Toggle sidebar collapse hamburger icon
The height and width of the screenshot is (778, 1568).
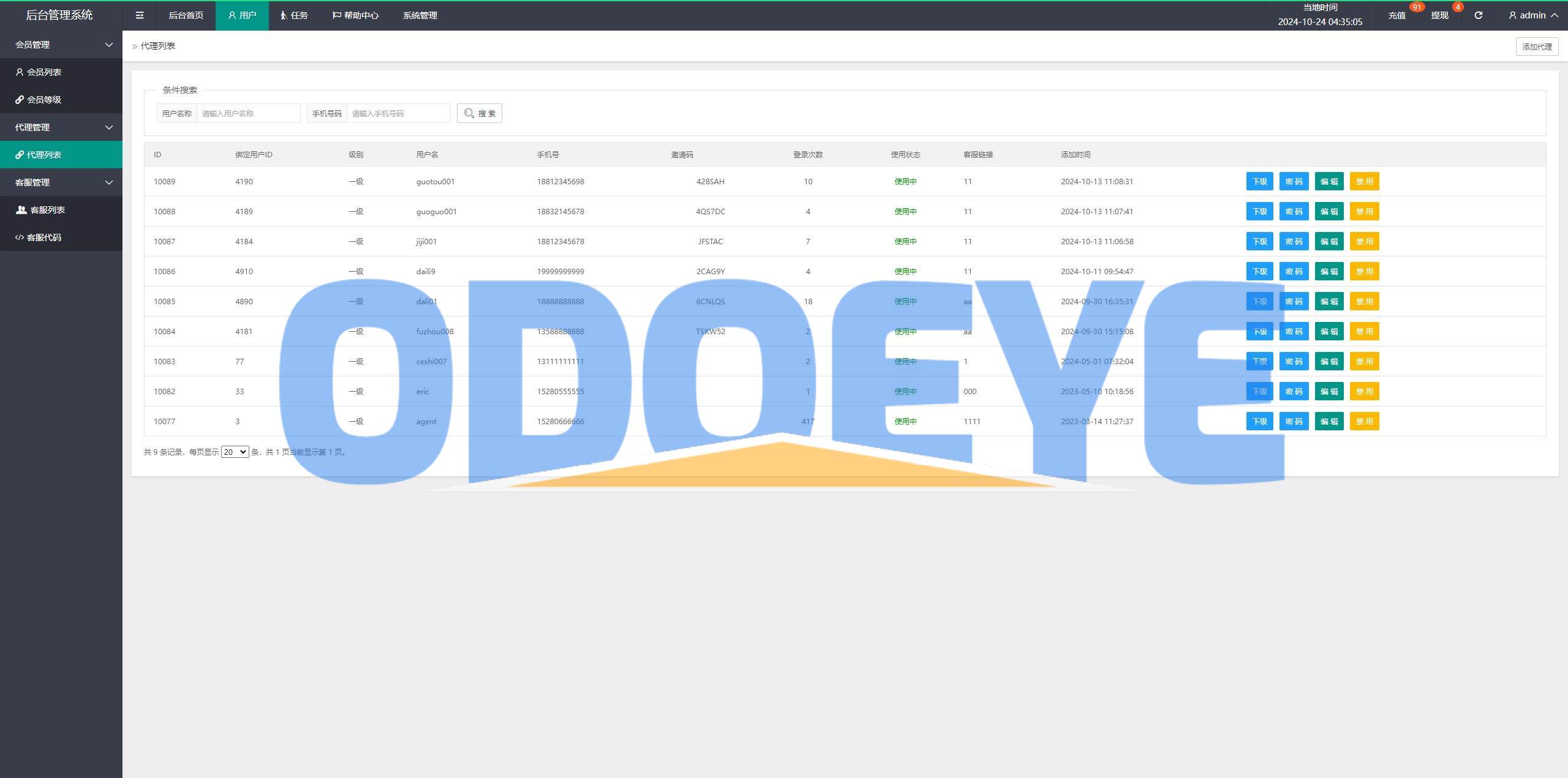(140, 15)
